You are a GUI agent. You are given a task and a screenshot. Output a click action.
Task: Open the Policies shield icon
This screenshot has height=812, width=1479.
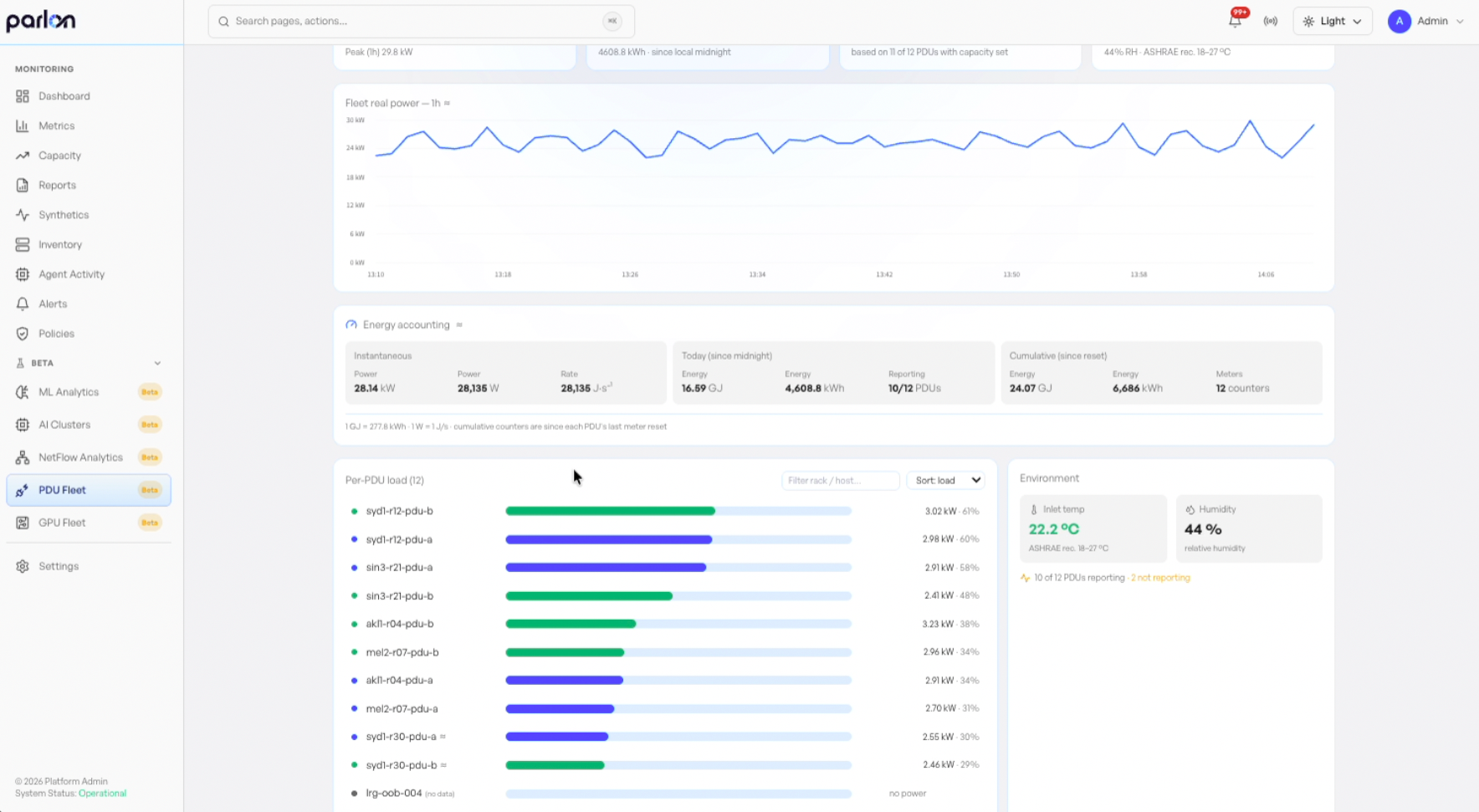pyautogui.click(x=23, y=334)
